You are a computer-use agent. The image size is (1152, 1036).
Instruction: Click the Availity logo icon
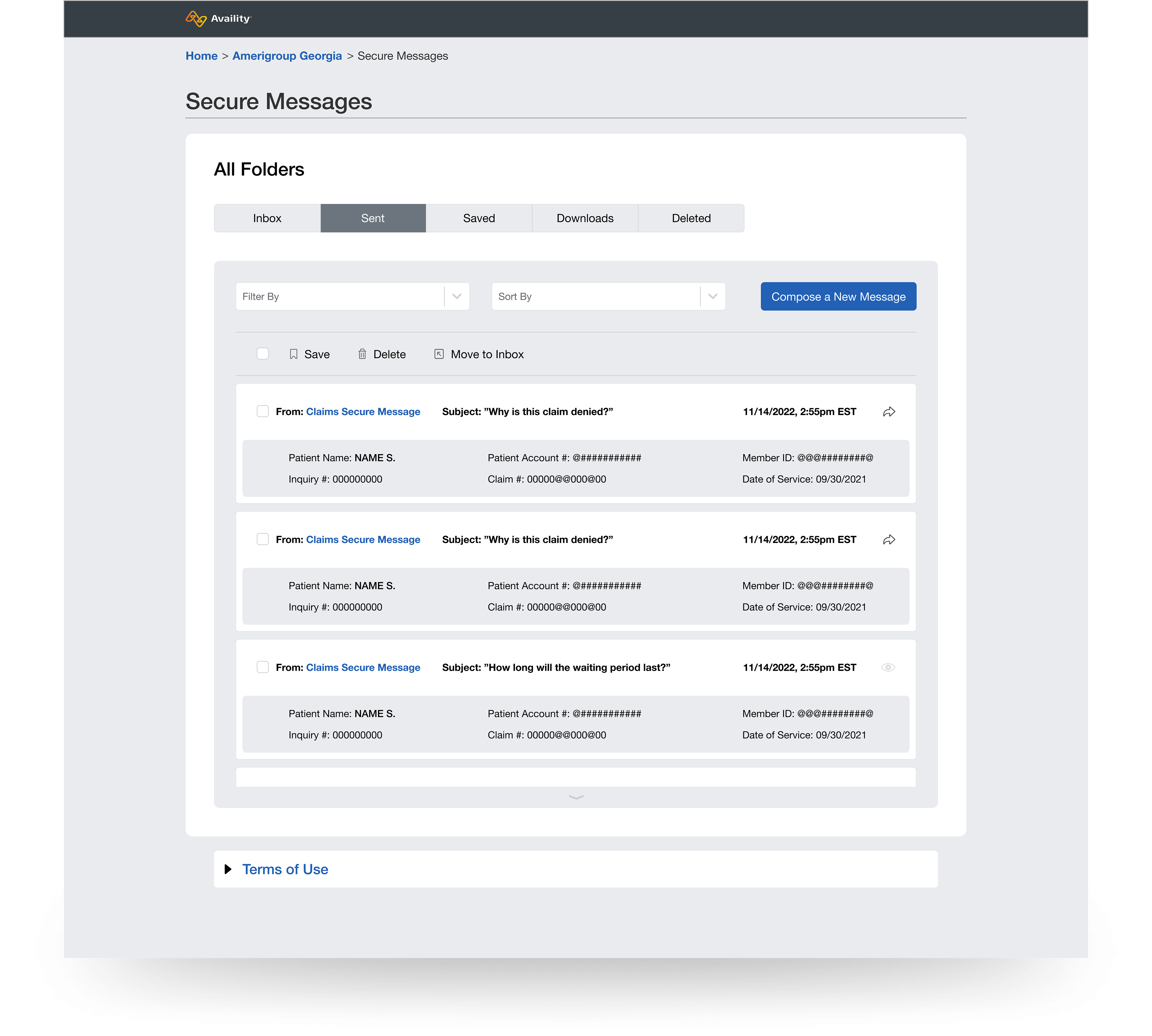click(196, 19)
